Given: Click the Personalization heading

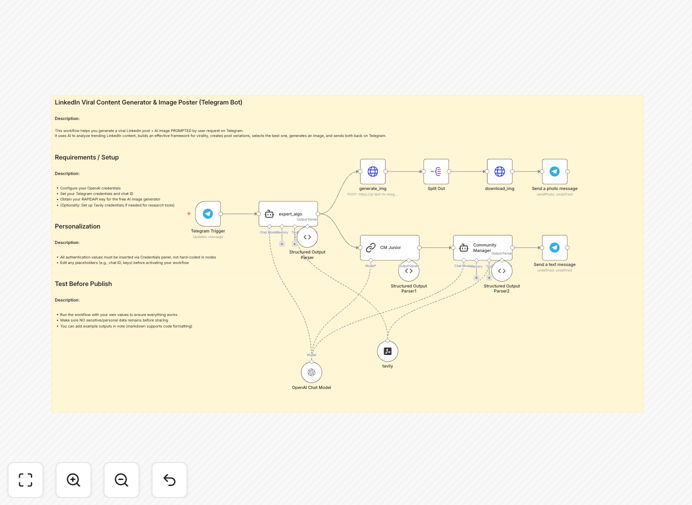Looking at the screenshot, I should [77, 226].
